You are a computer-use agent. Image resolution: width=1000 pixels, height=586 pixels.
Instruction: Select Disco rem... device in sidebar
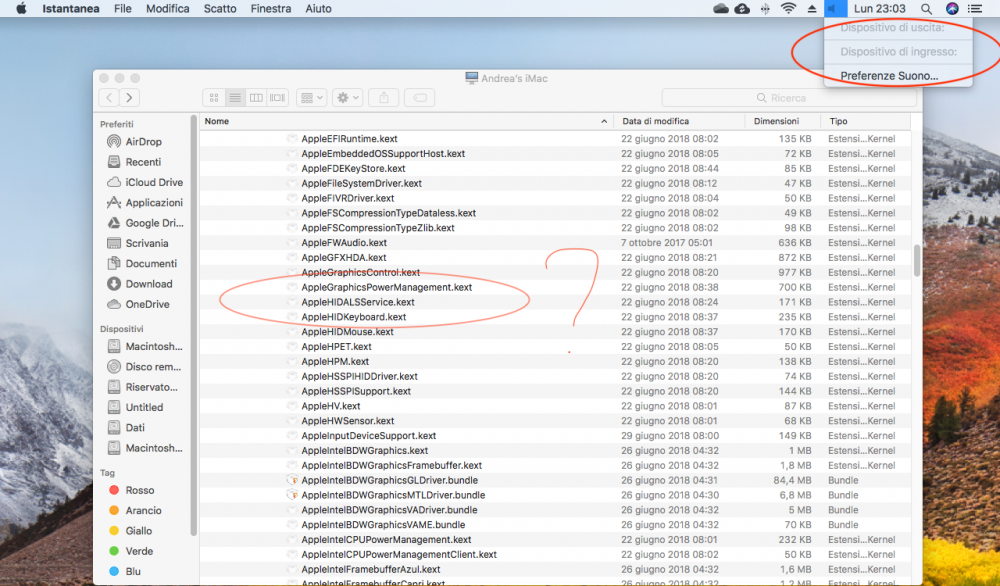(x=153, y=367)
